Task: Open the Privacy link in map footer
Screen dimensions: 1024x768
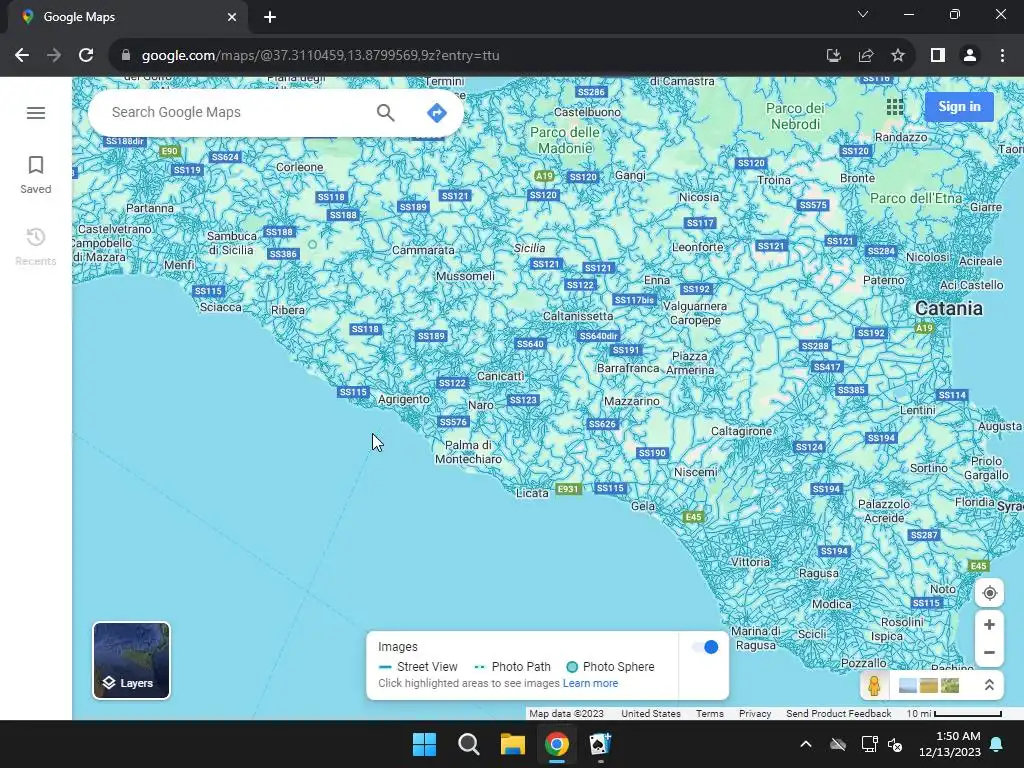Action: coord(755,714)
